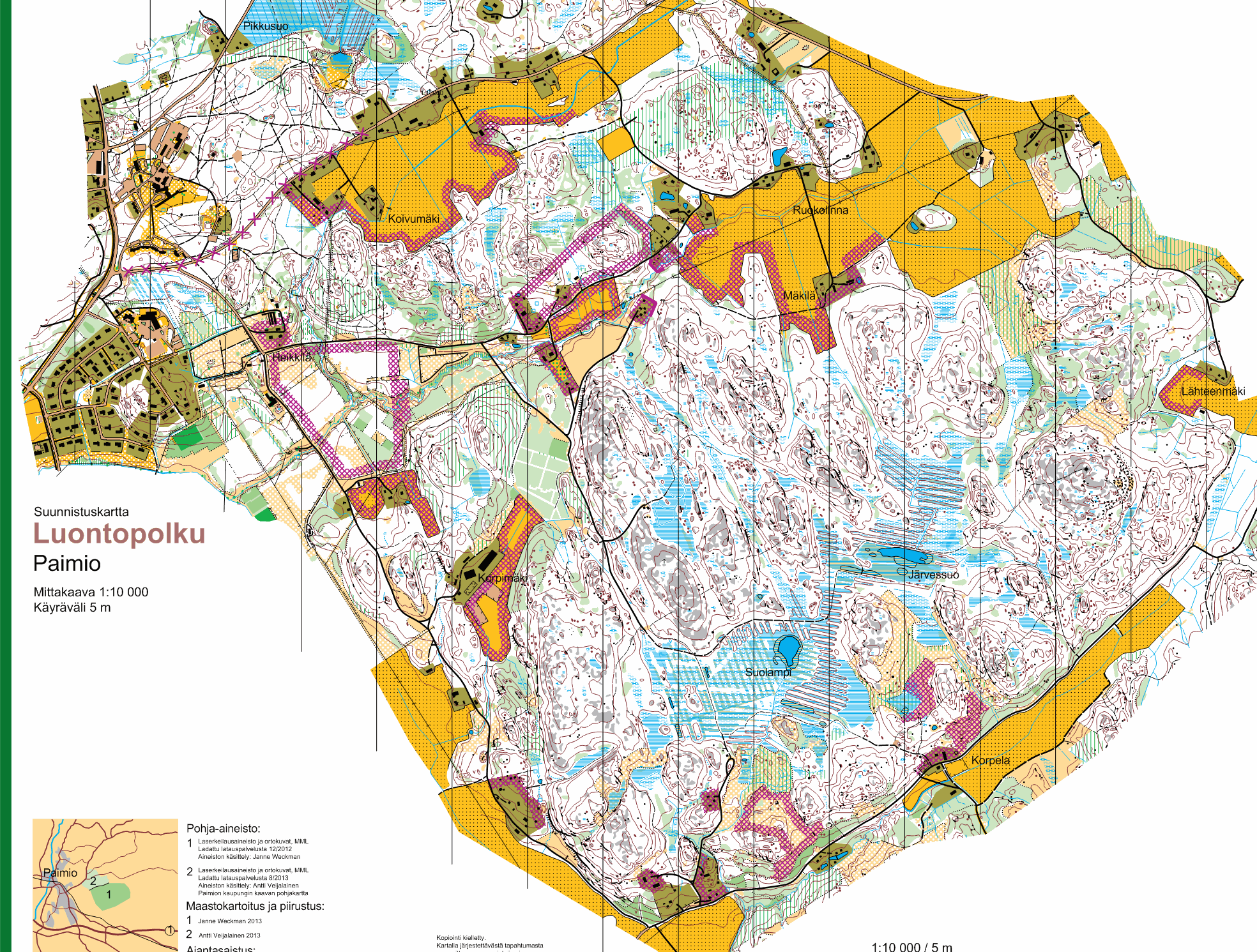Screen dimensions: 1257x952
Task: Click the 1:10 000 / 5 m footer text
Action: [911, 947]
